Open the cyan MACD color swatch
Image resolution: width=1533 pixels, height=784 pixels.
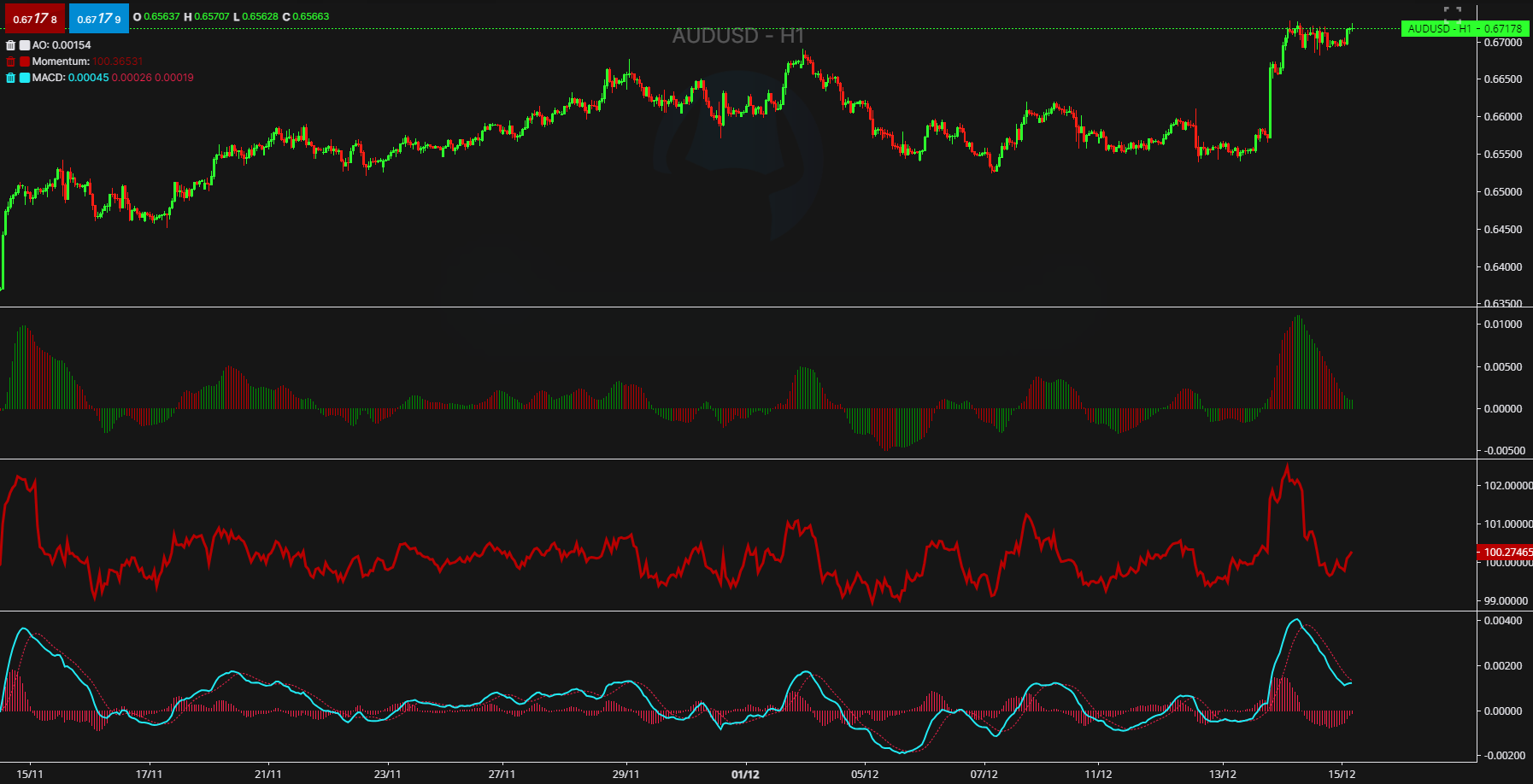[x=25, y=78]
